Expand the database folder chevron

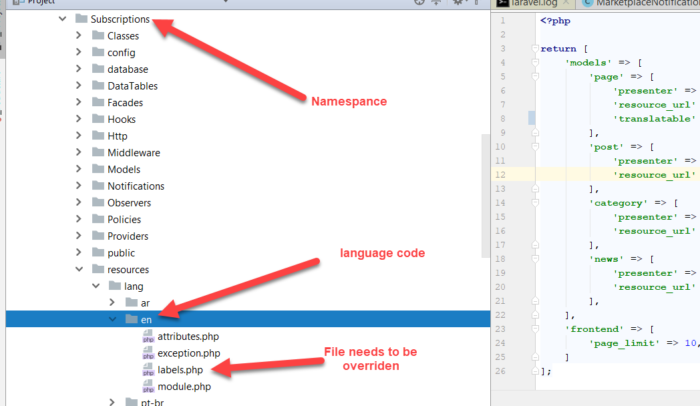79,68
